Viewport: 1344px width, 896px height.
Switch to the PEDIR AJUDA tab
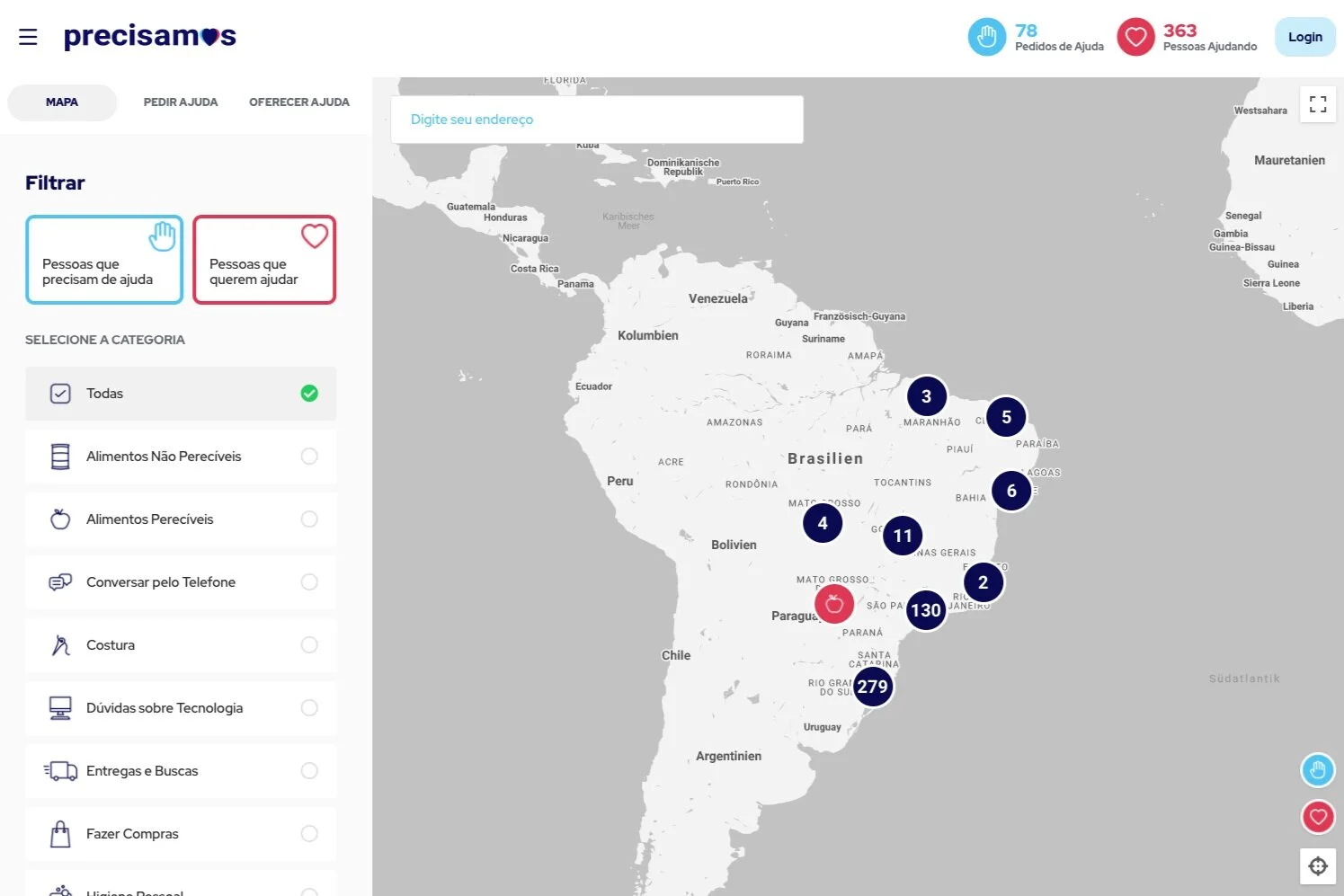pos(180,102)
